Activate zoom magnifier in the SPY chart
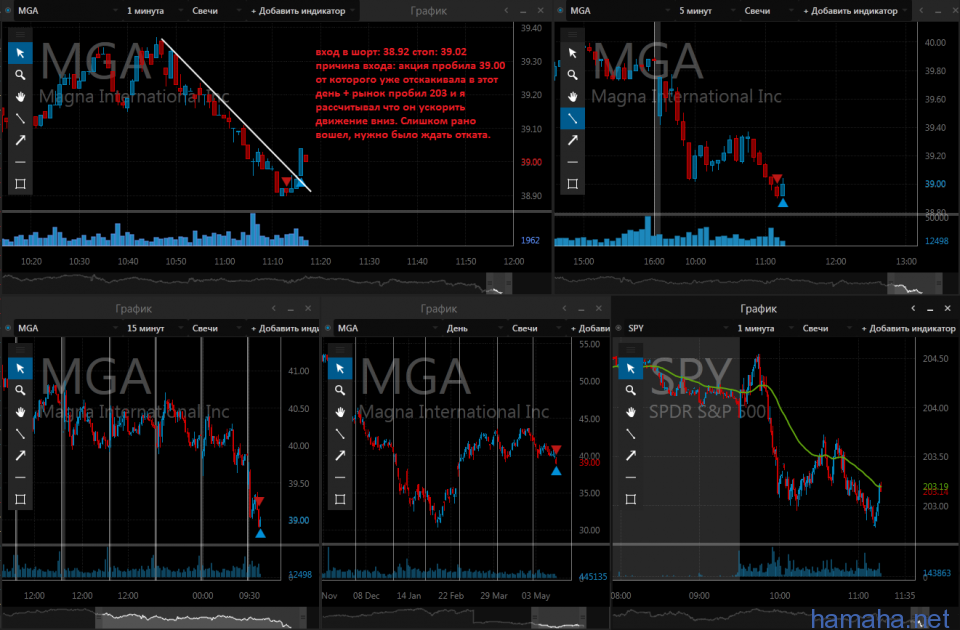 tap(631, 390)
